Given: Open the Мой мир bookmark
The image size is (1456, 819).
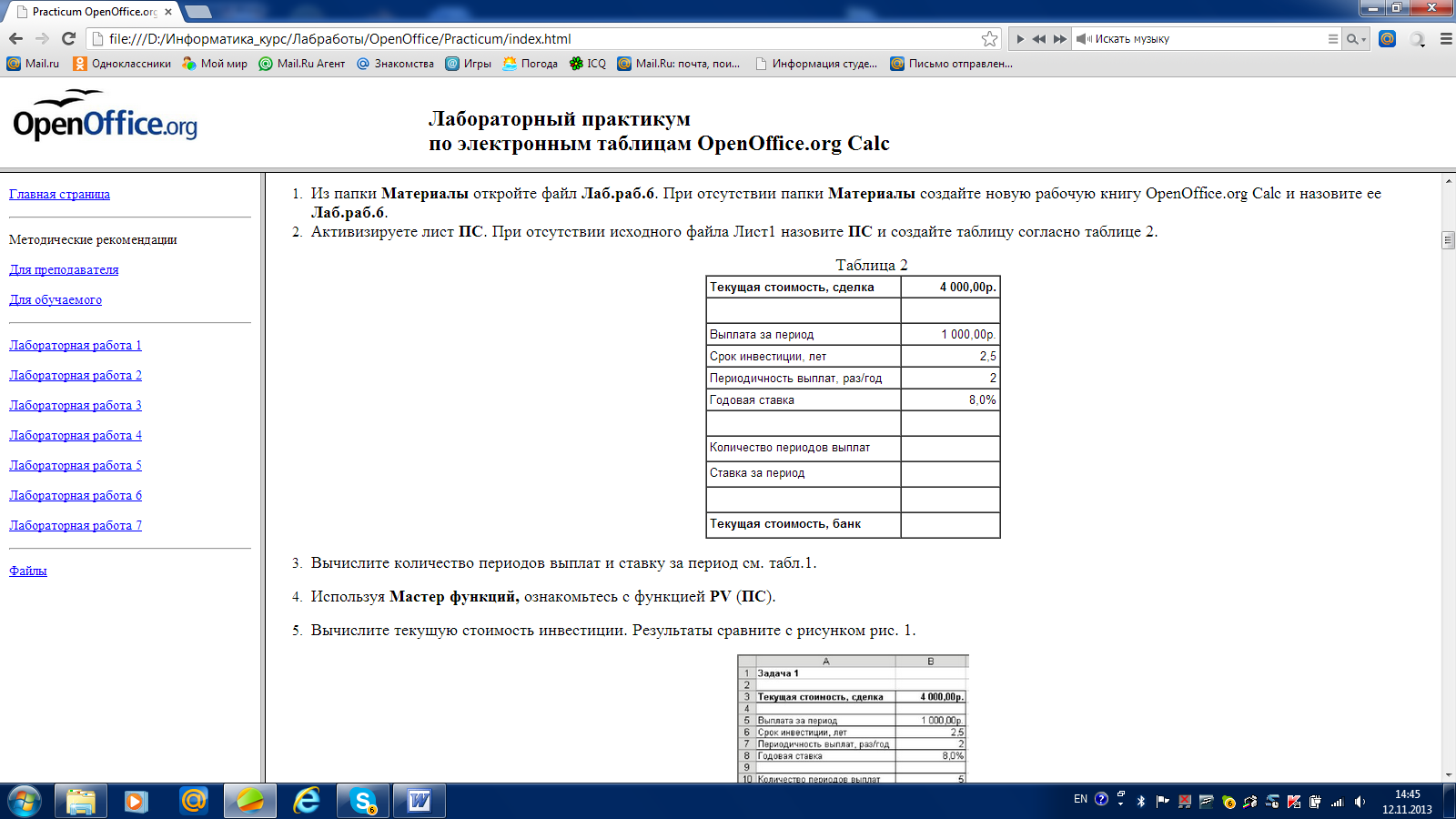Looking at the screenshot, I should 215,64.
